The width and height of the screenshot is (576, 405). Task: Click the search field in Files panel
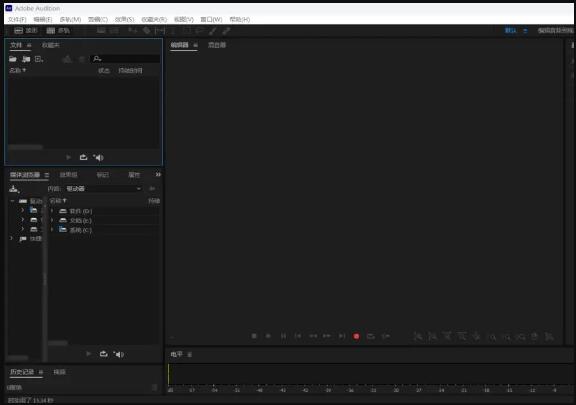125,59
